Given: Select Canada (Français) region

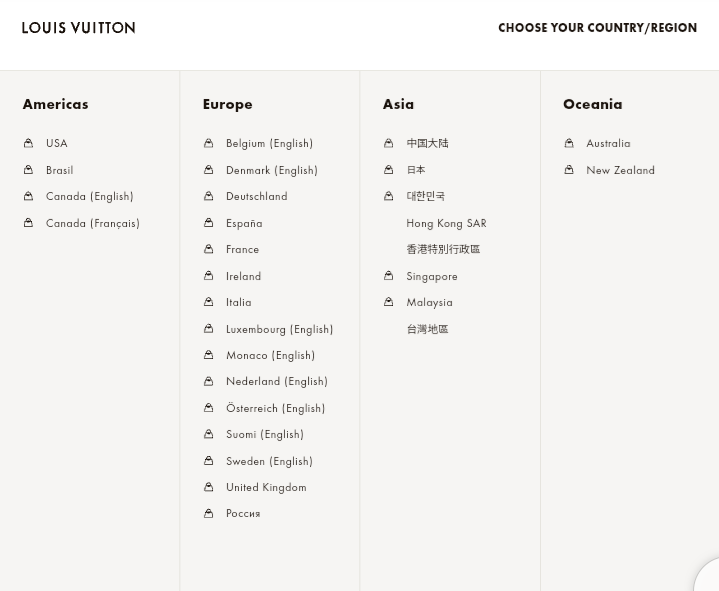Looking at the screenshot, I should (92, 223).
